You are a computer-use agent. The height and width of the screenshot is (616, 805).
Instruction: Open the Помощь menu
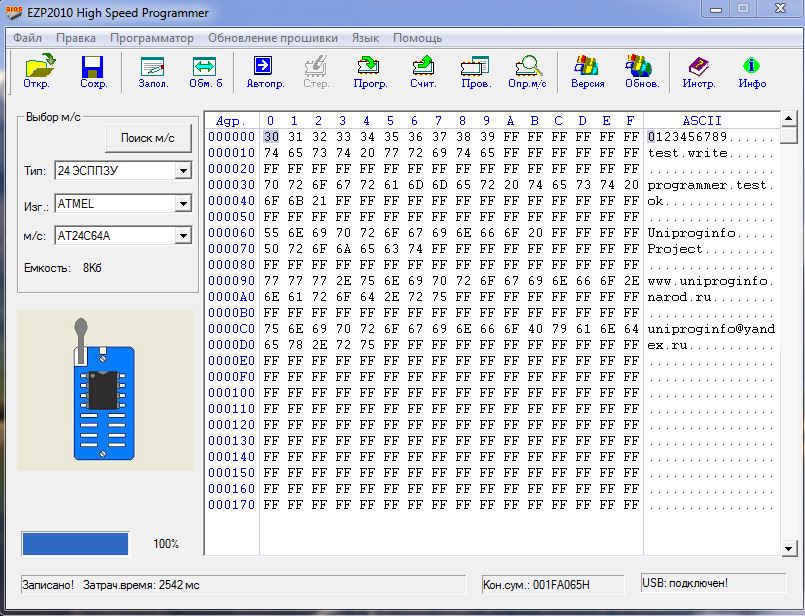point(417,38)
